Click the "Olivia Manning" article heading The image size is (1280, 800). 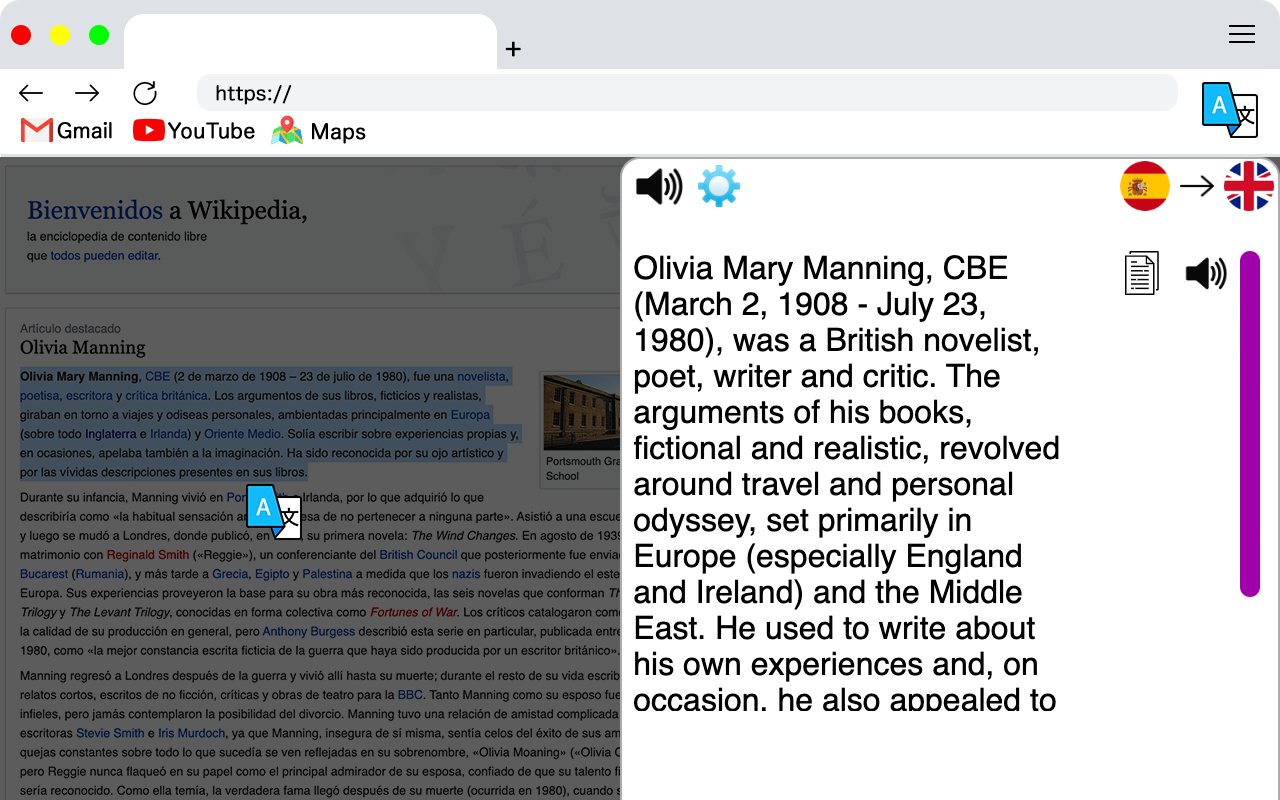click(83, 348)
